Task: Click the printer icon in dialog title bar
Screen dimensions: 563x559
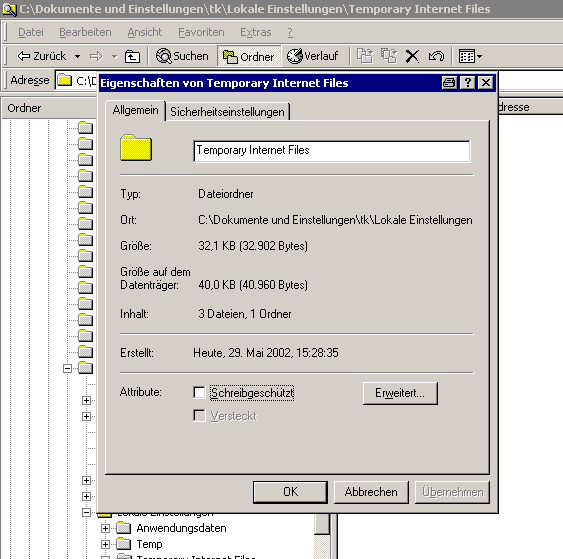Action: click(449, 83)
